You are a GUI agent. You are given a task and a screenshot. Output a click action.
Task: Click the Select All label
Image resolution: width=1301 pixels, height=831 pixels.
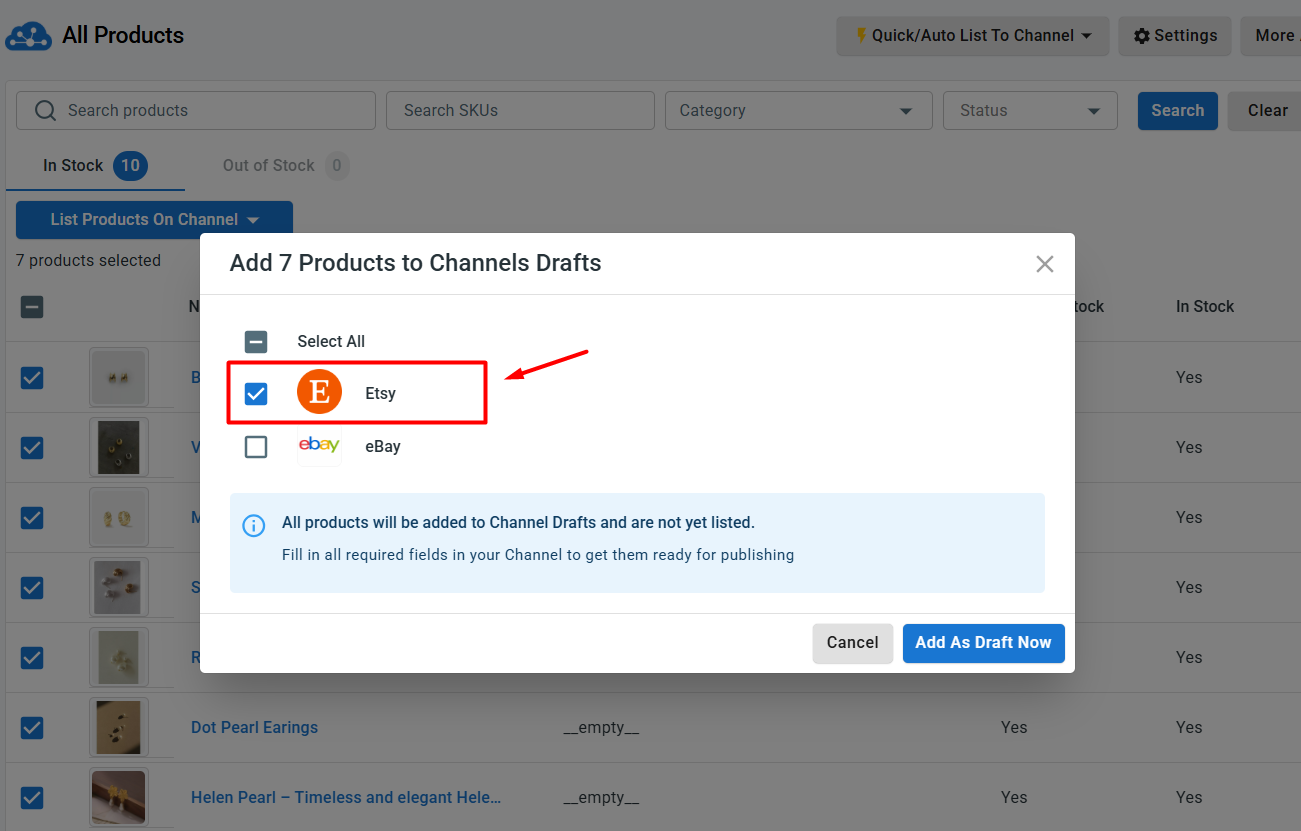(331, 341)
